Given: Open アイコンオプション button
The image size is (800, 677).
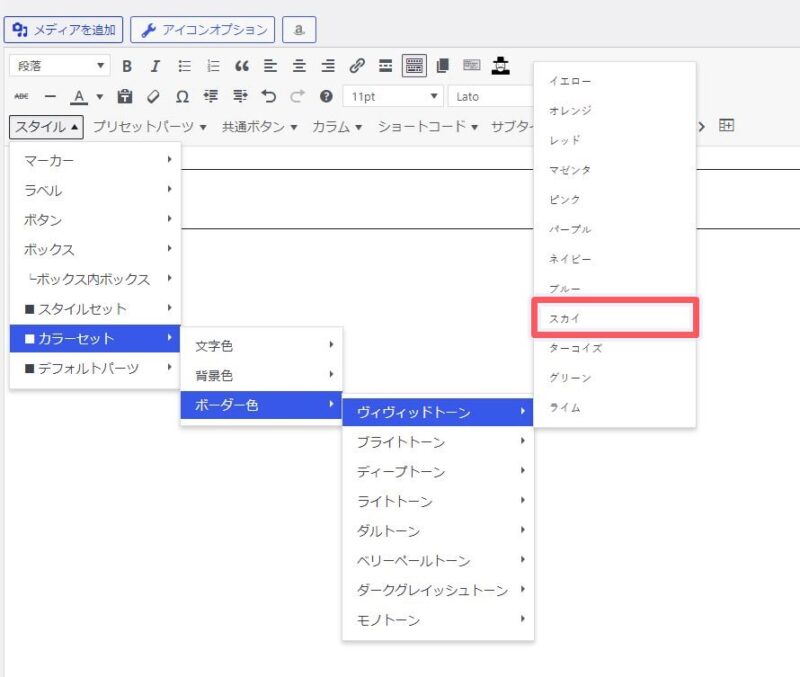Looking at the screenshot, I should pos(203,30).
